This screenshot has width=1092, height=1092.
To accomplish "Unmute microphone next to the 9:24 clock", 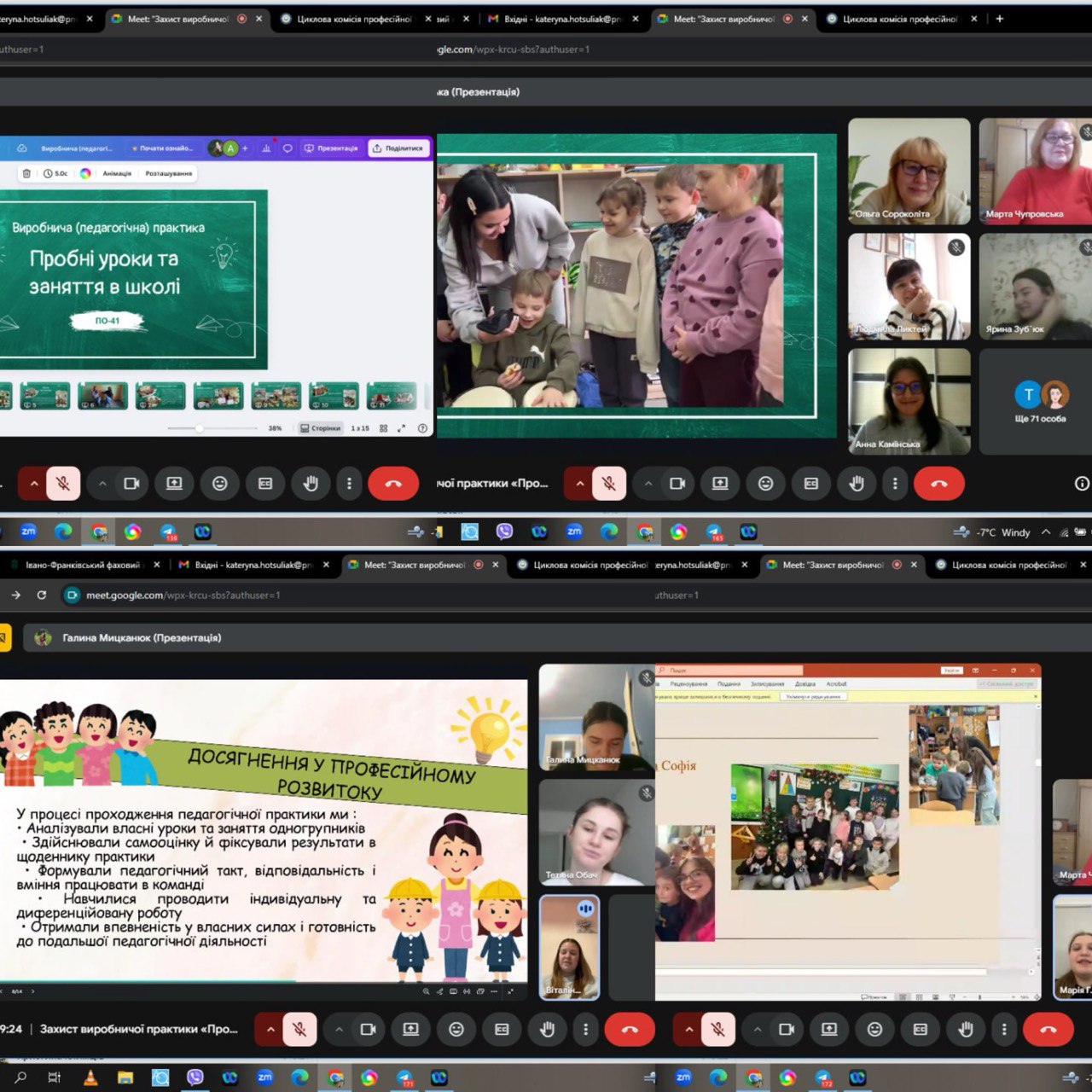I will (299, 1030).
